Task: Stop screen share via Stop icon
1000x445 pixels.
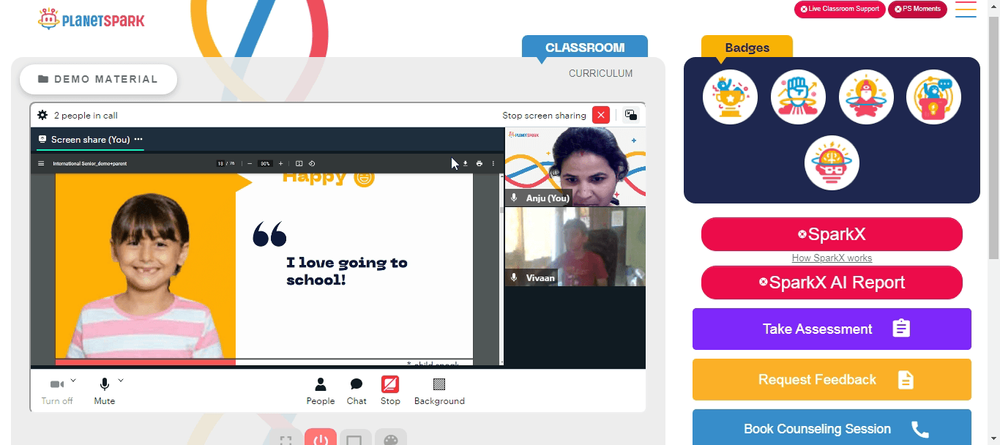Action: pos(390,391)
